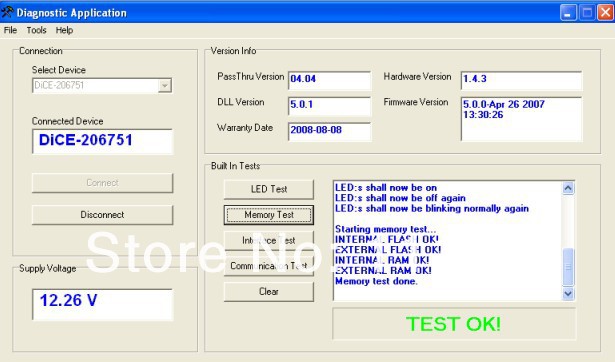Run the Interface Test
The height and width of the screenshot is (362, 615).
(x=269, y=240)
